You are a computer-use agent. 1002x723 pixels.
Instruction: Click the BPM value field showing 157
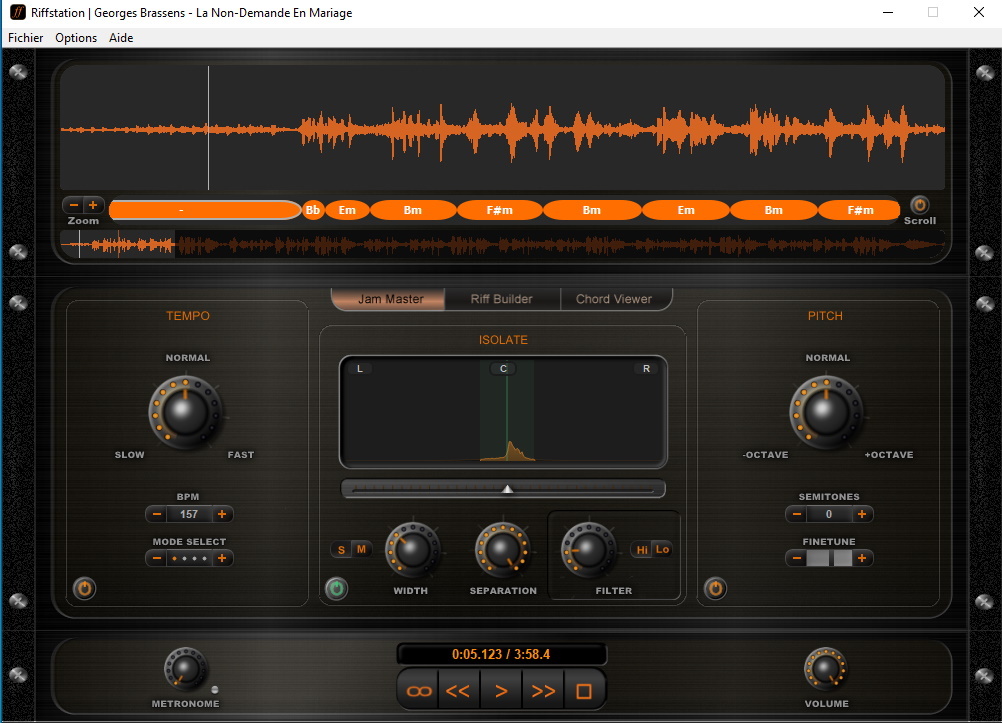(189, 514)
